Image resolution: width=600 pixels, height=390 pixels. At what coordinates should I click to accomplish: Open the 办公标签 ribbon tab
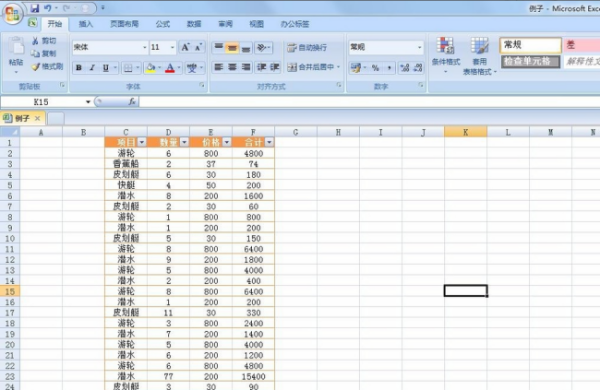coord(295,24)
